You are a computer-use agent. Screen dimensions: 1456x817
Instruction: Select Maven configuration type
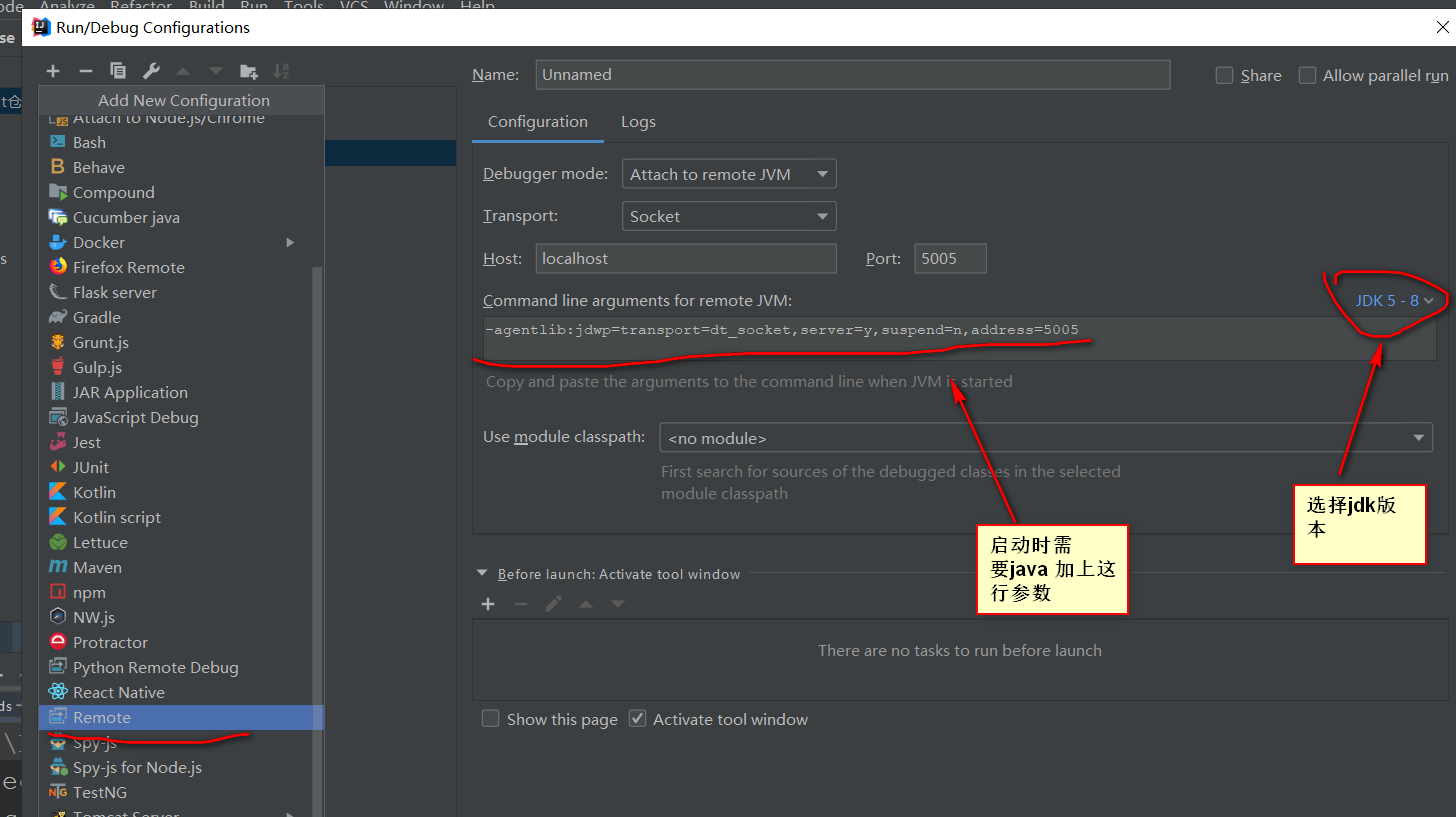[x=180, y=568]
